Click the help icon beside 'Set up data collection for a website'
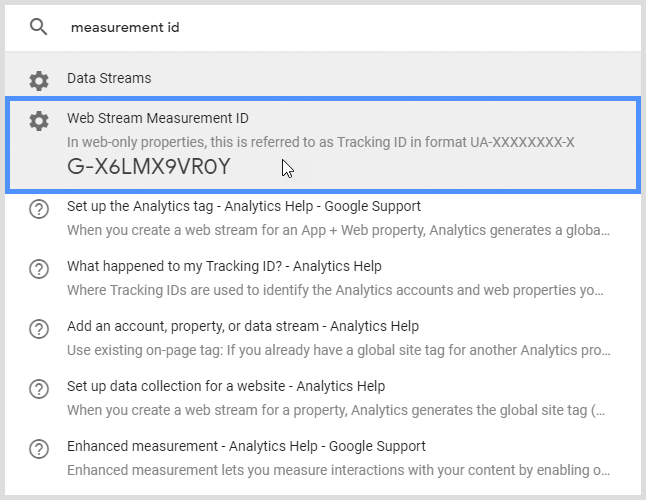This screenshot has width=646, height=500. [x=39, y=389]
